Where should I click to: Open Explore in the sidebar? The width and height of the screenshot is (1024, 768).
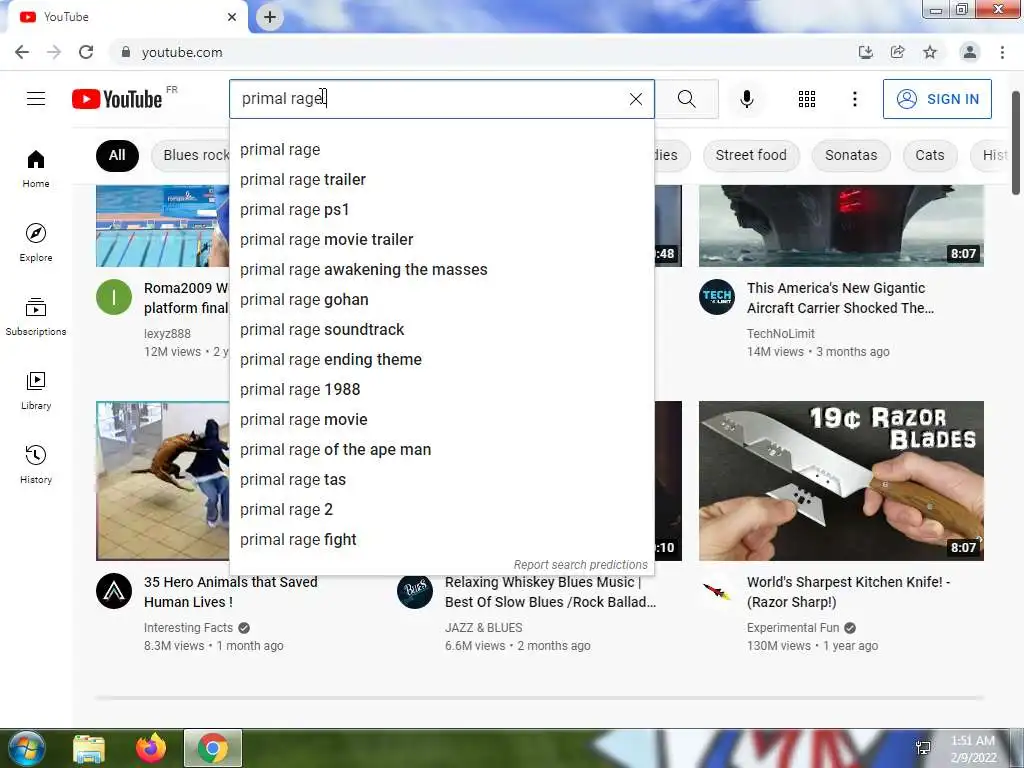(x=36, y=242)
